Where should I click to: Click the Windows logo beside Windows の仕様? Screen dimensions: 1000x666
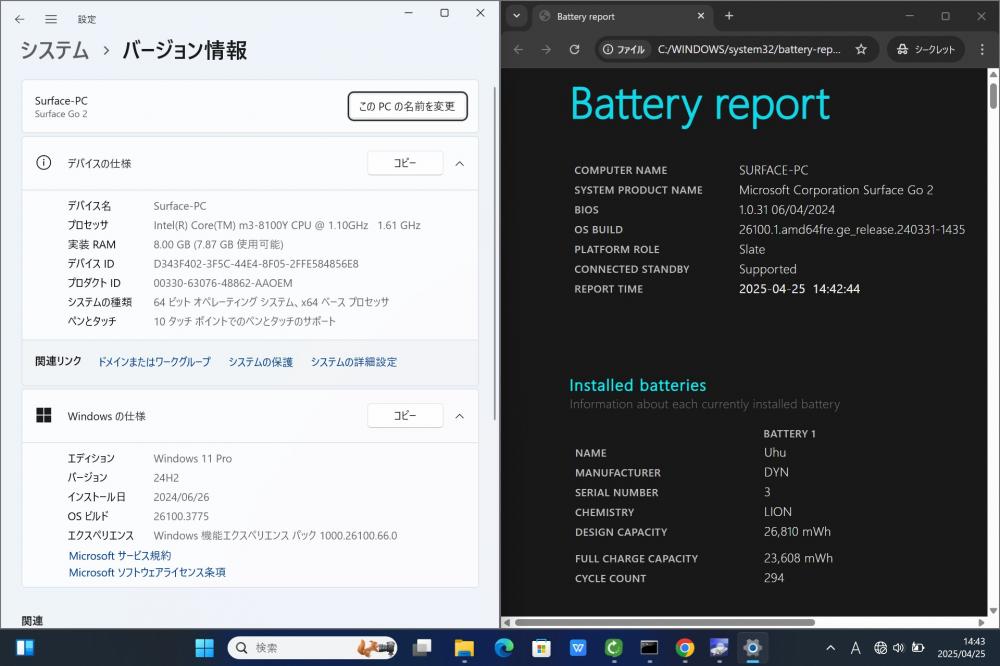pos(43,415)
